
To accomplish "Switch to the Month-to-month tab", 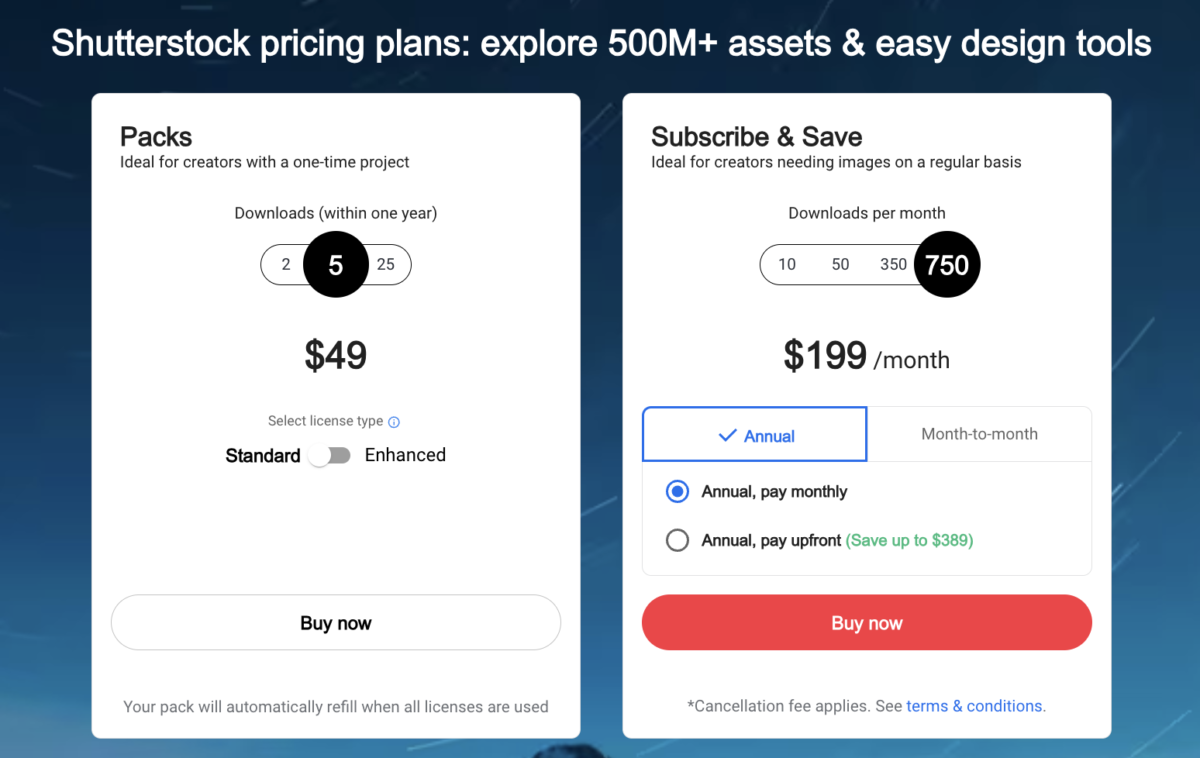I will tap(979, 434).
